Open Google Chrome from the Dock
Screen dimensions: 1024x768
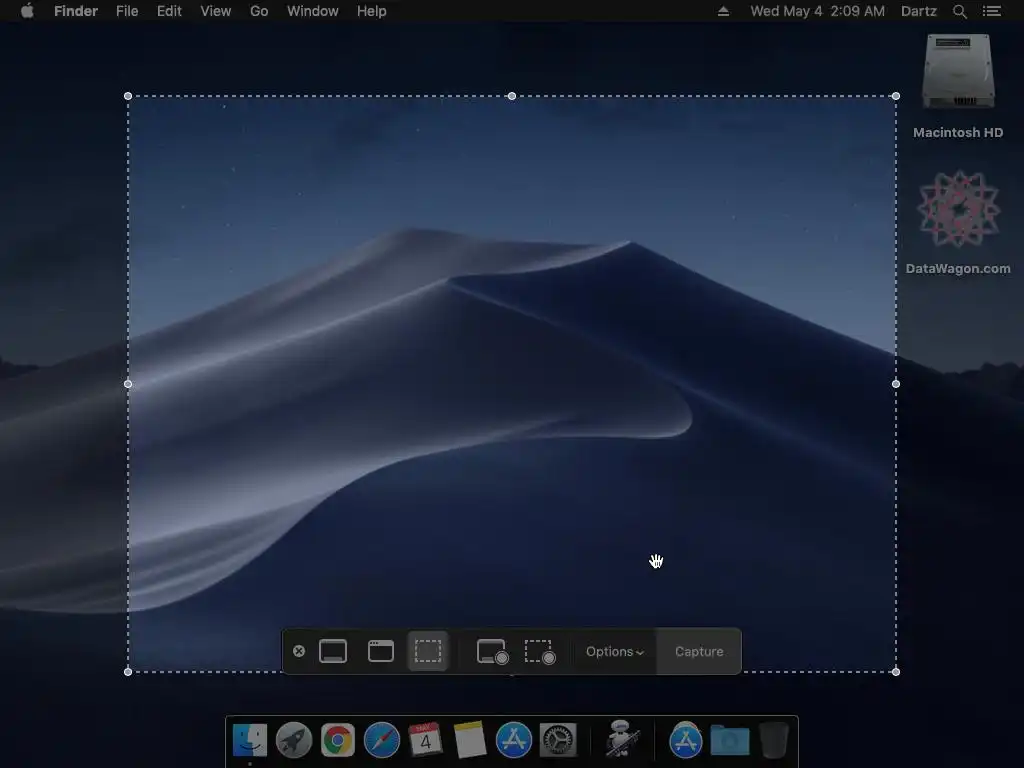(x=338, y=741)
